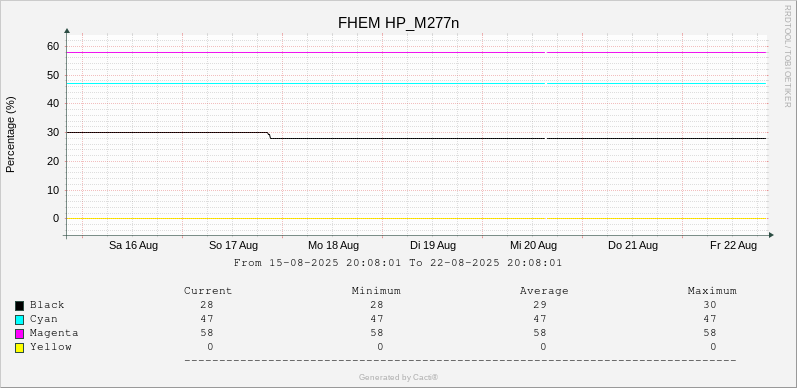Click the Mi 20 Aug axis label

[x=533, y=246]
